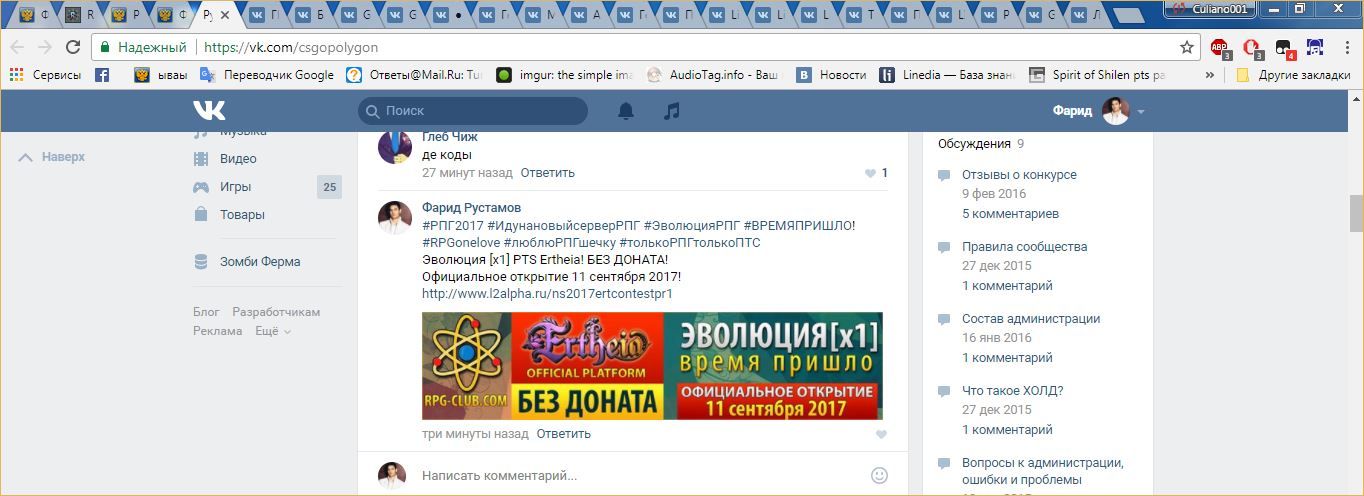This screenshot has height=496, width=1364.
Task: Open the Ertheia Эволюция banner image
Action: 652,365
